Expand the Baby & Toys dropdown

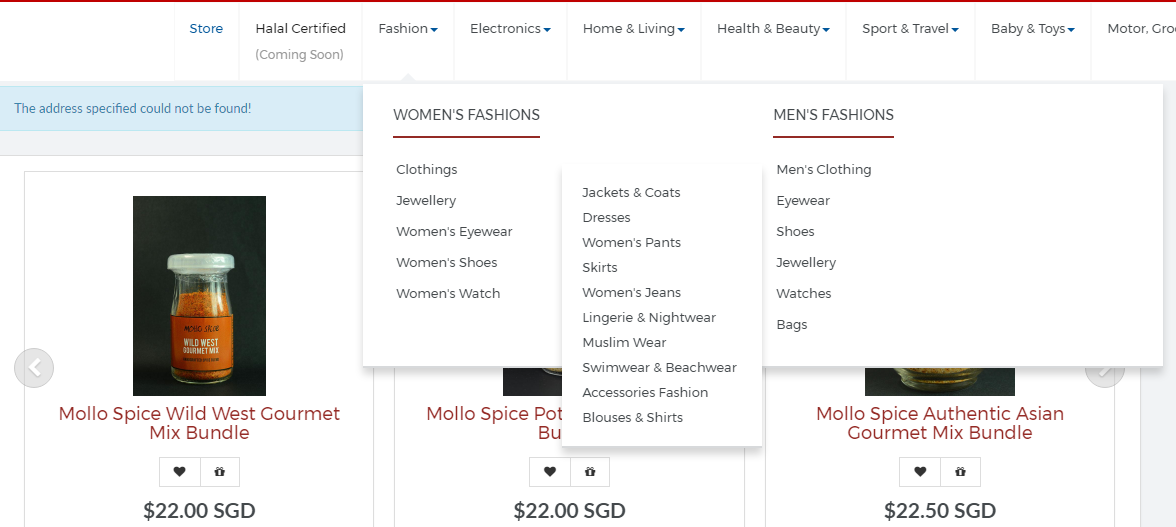pyautogui.click(x=1032, y=29)
